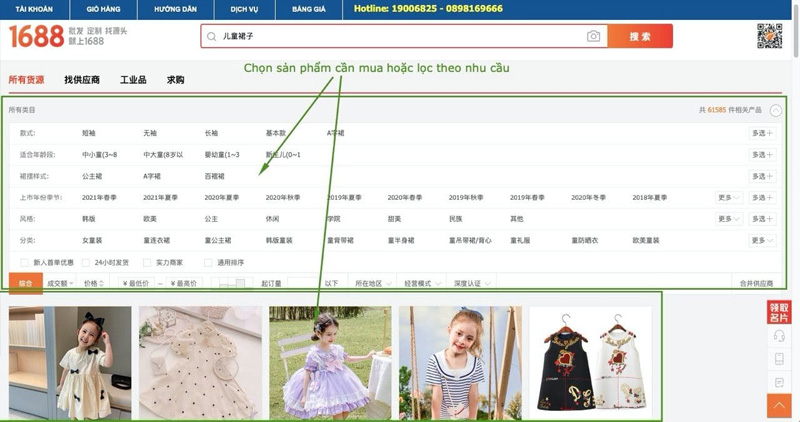Viewport: 800px width, 422px height.
Task: Filter by 无袖 style
Action: coord(150,133)
